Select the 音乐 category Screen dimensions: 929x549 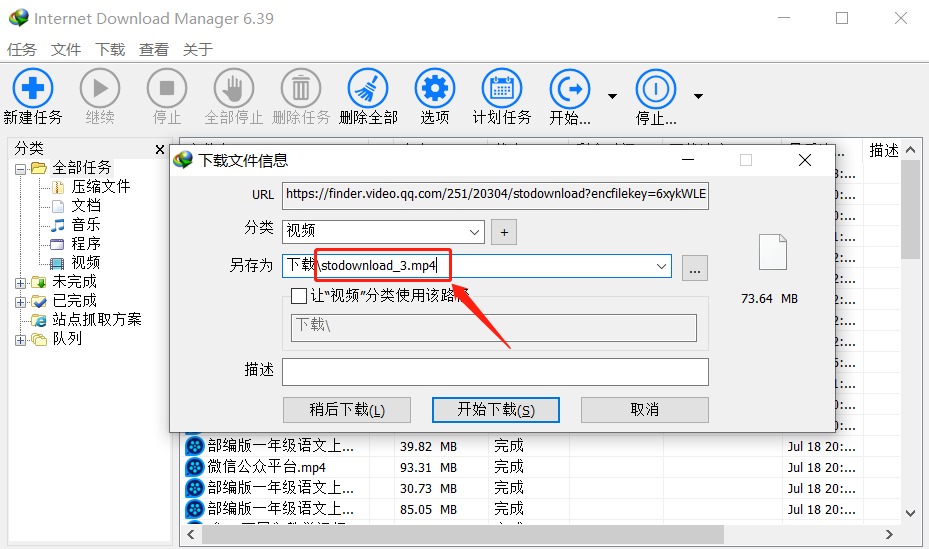86,224
